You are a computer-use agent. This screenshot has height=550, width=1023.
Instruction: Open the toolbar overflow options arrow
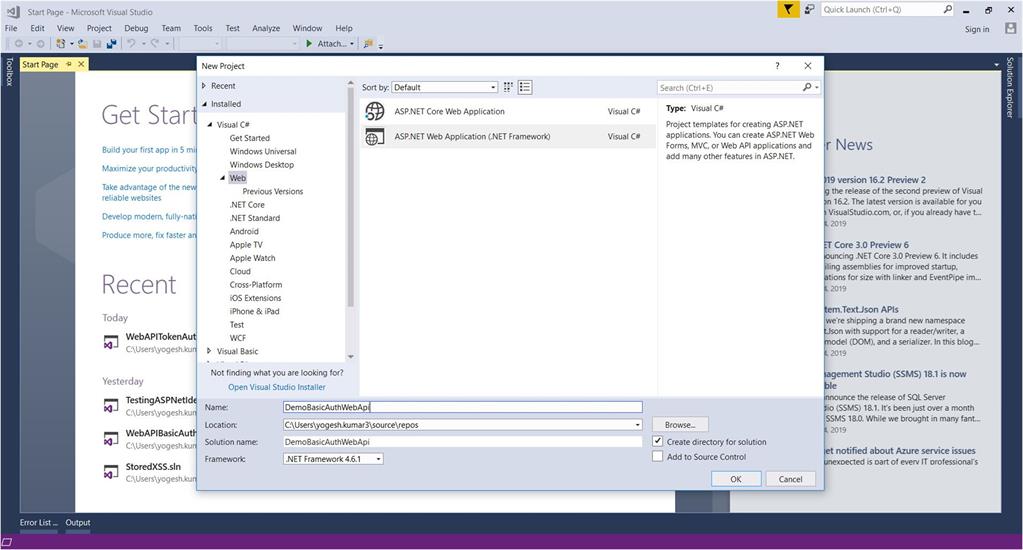coord(380,46)
